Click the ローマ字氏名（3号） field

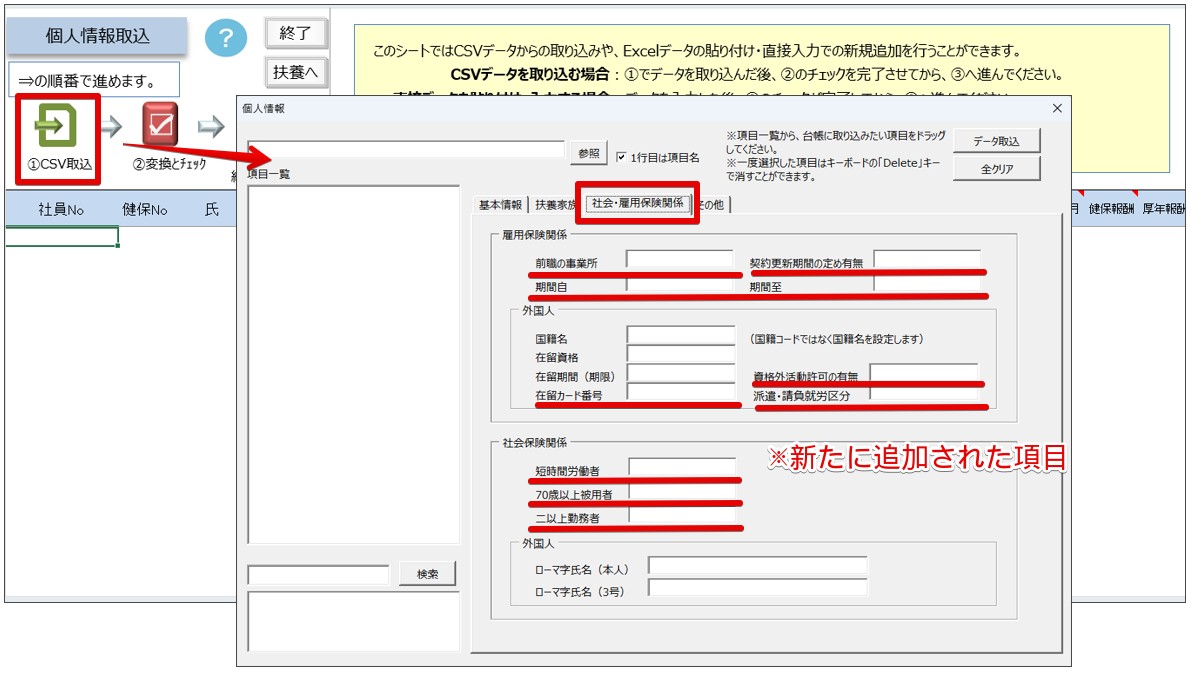point(757,588)
